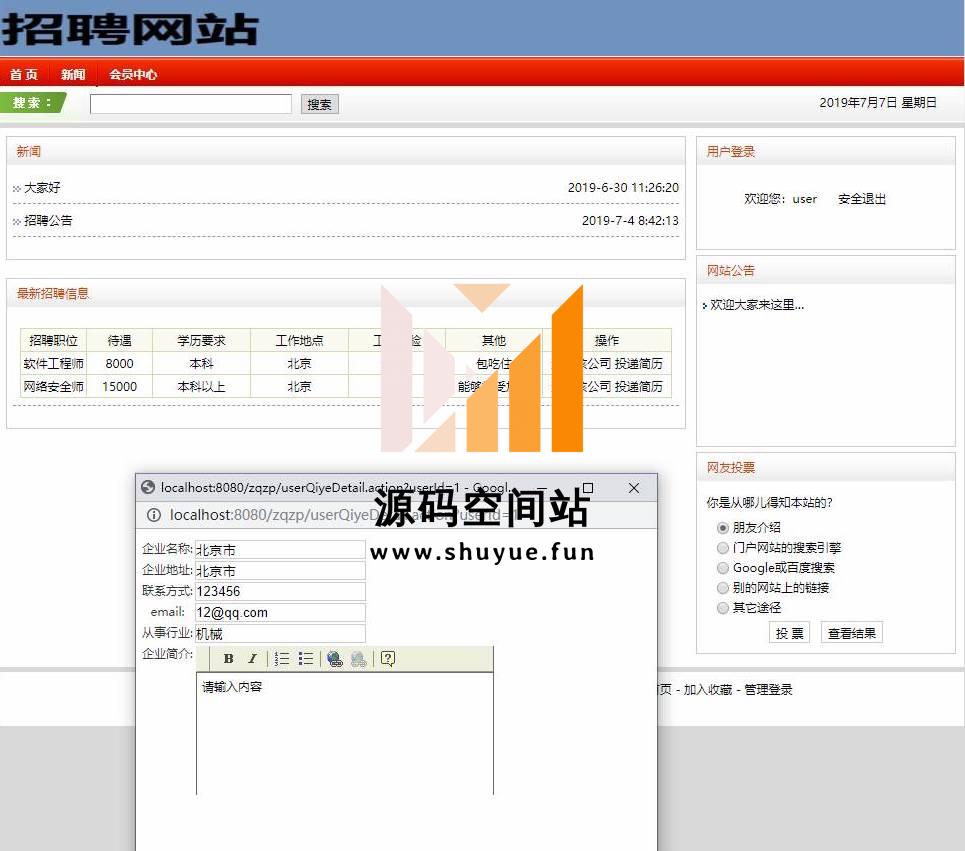Click the 本科以上 education cell
This screenshot has width=965, height=851.
tap(201, 386)
